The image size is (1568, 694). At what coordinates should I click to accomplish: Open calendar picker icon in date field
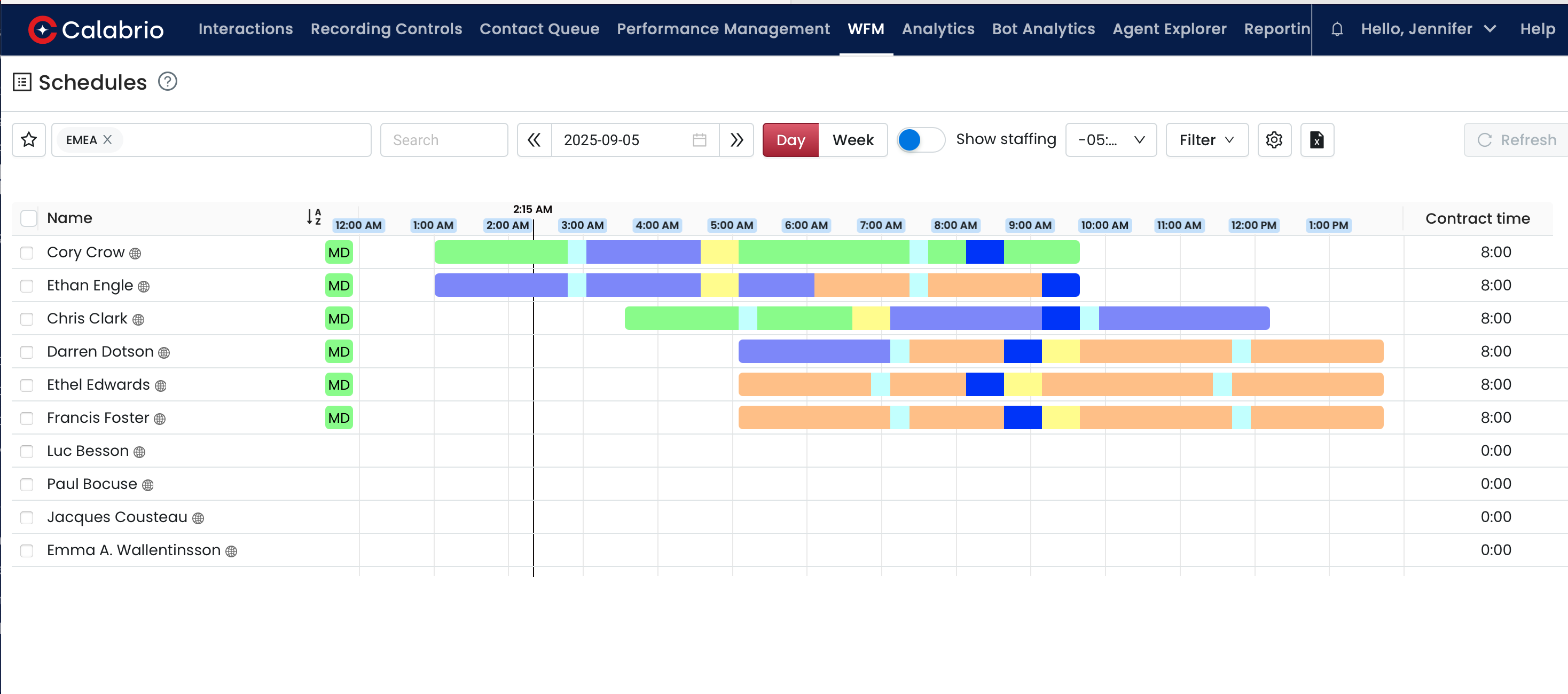click(x=700, y=140)
